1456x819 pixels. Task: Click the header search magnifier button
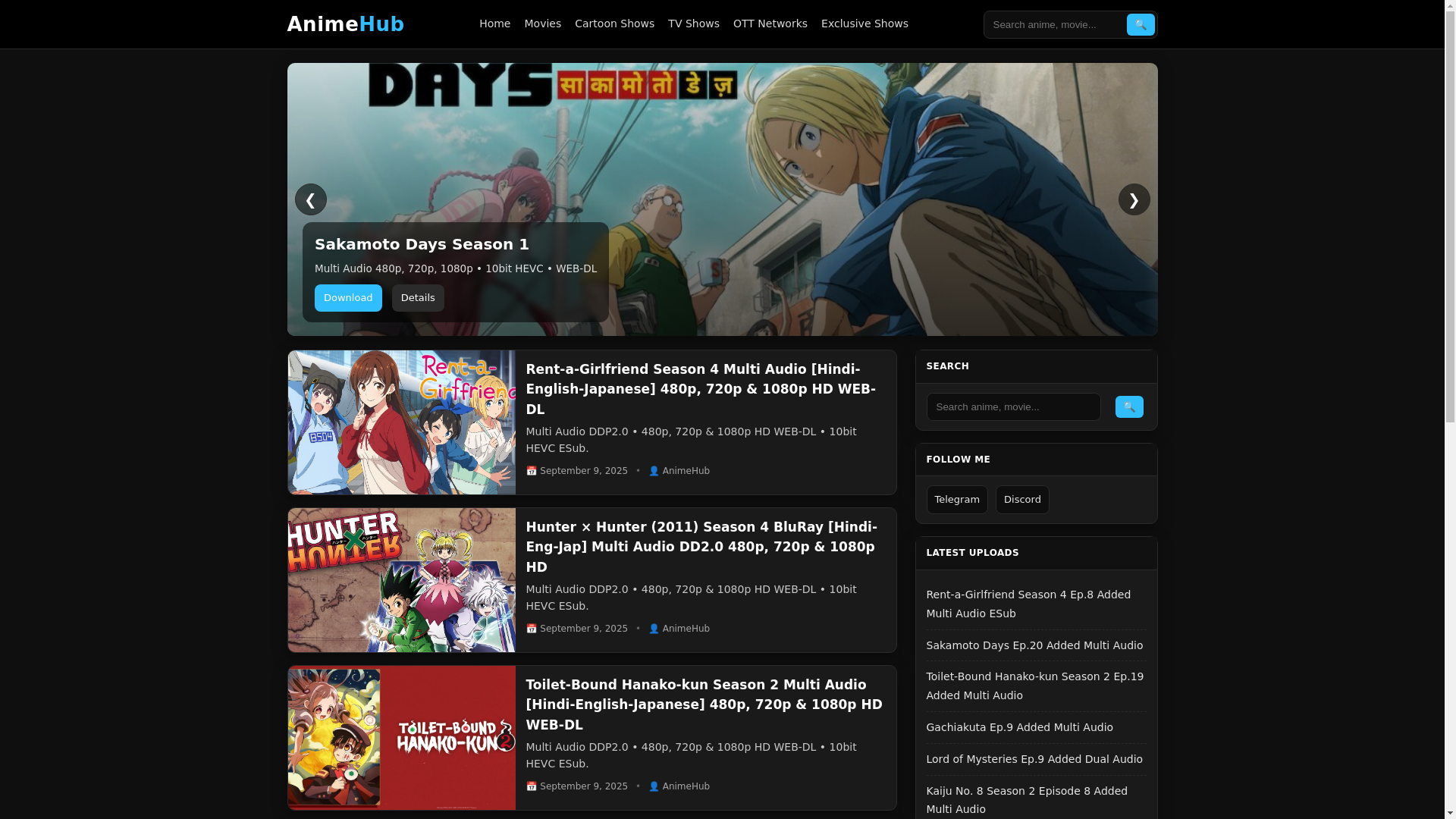1140,24
